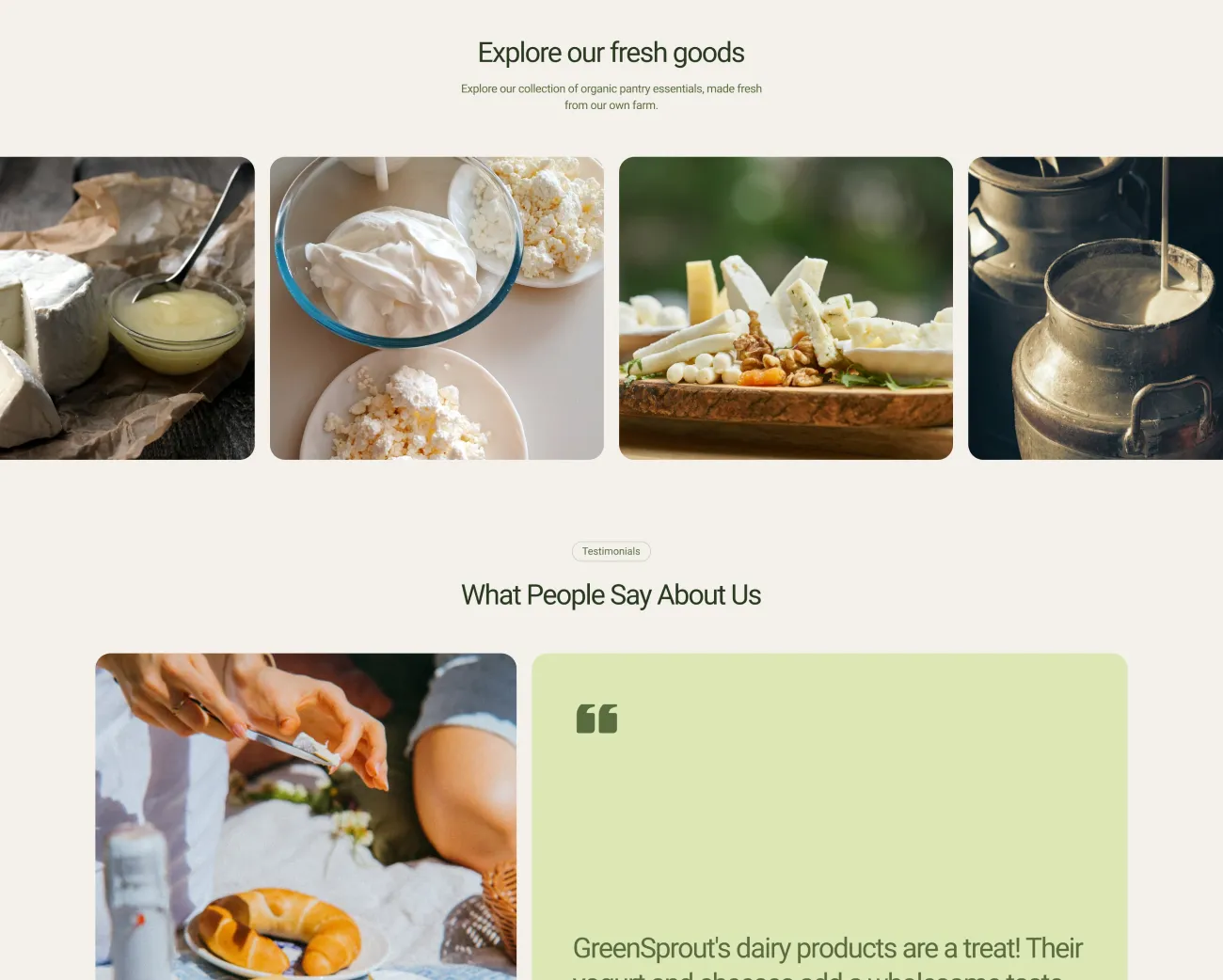This screenshot has height=980, width=1223.
Task: Click the organic pantry essentials description text
Action: pos(611,97)
